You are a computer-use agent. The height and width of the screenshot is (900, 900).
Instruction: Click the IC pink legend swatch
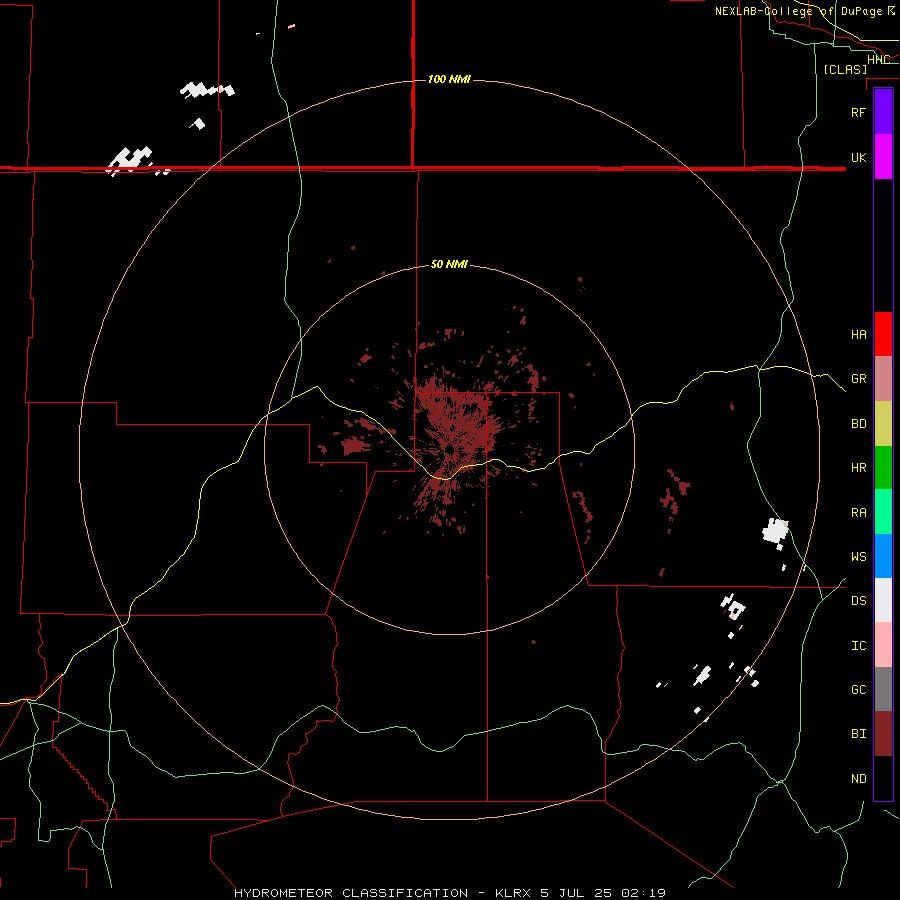point(883,645)
